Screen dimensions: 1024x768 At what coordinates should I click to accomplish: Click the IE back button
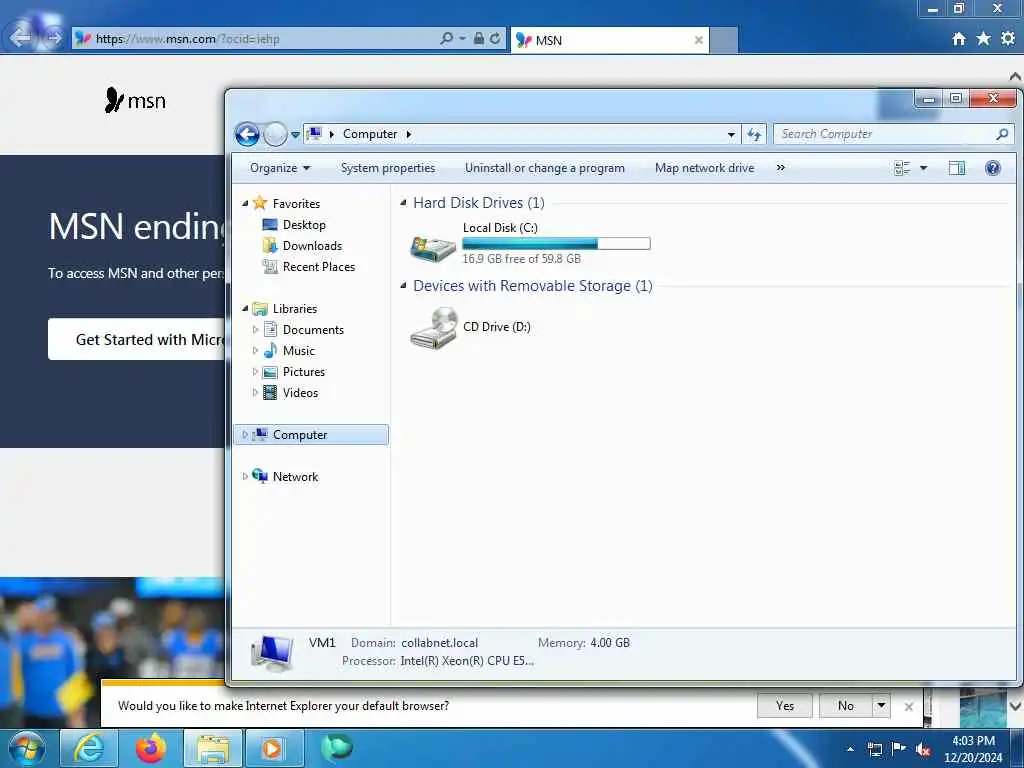pos(20,37)
